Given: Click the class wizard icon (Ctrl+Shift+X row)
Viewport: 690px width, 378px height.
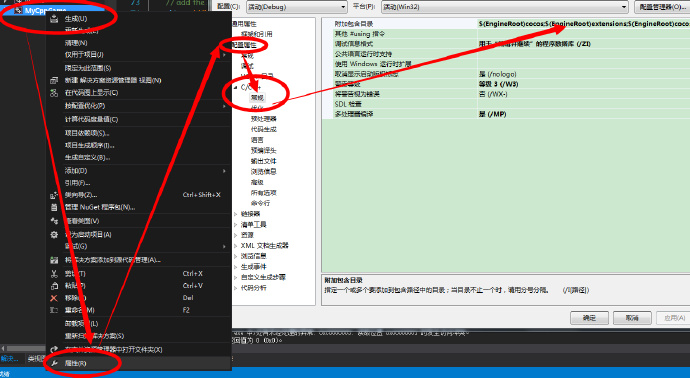Looking at the screenshot, I should coord(54,195).
